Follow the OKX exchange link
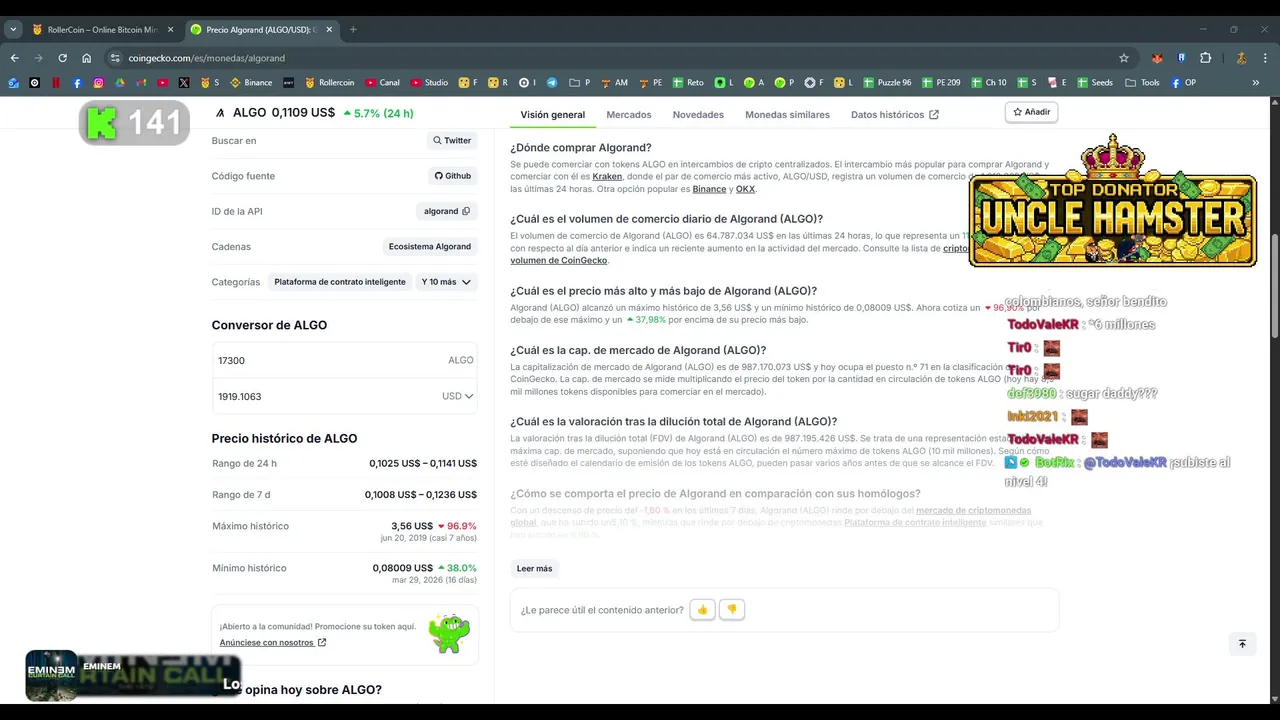 click(745, 189)
